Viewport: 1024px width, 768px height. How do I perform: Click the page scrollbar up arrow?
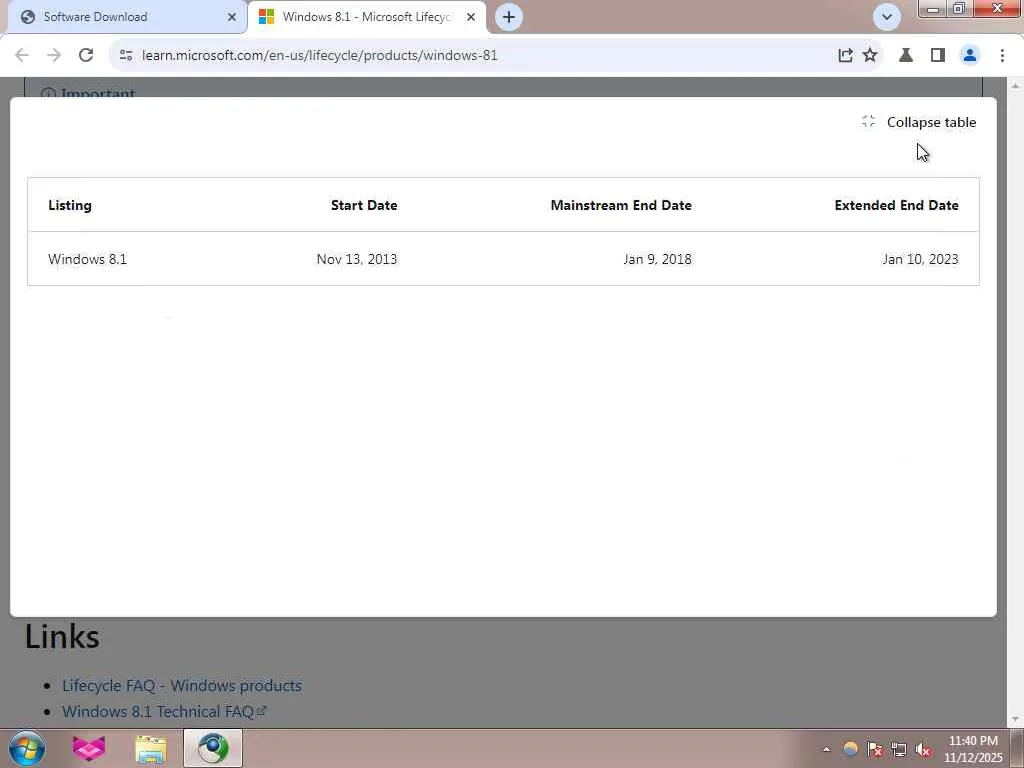(1016, 85)
